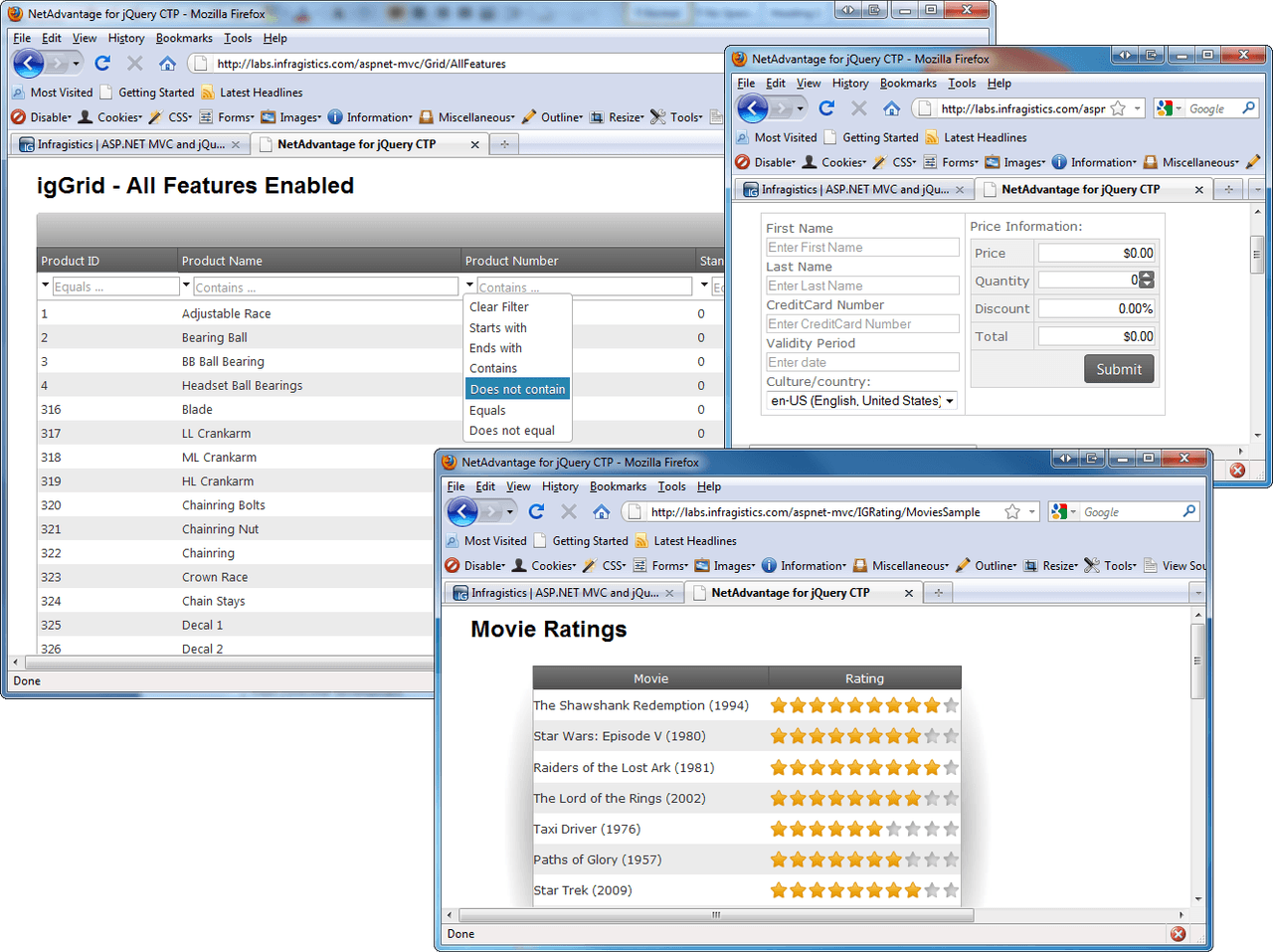Open the Culture/country en-US dropdown
The height and width of the screenshot is (952, 1273).
[x=862, y=401]
